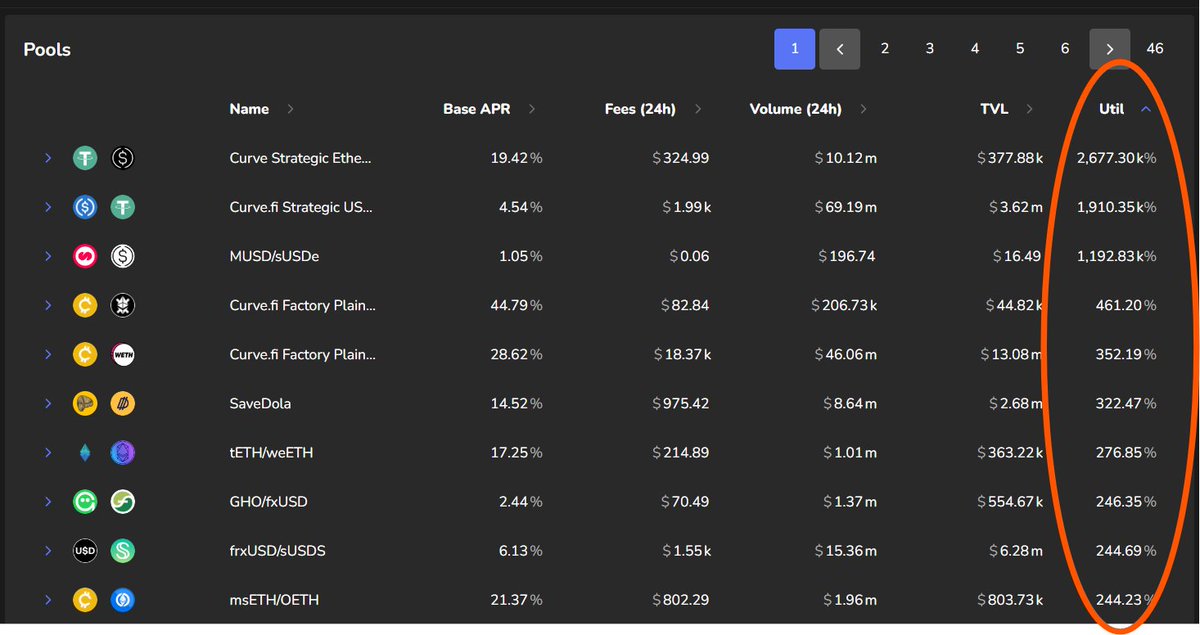The height and width of the screenshot is (635, 1200).
Task: Expand the msETH/OETH pool row
Action: point(47,599)
